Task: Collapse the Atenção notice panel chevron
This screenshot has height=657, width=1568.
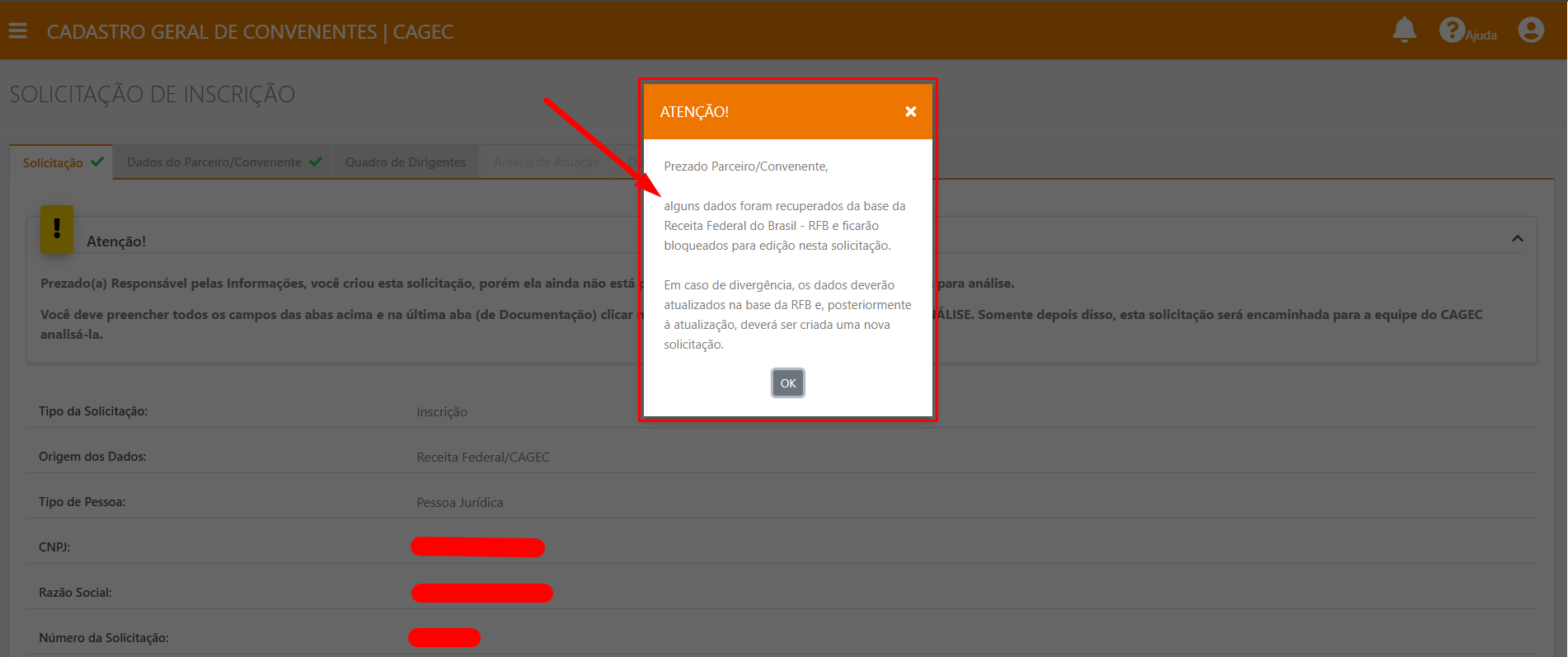Action: 1517,239
